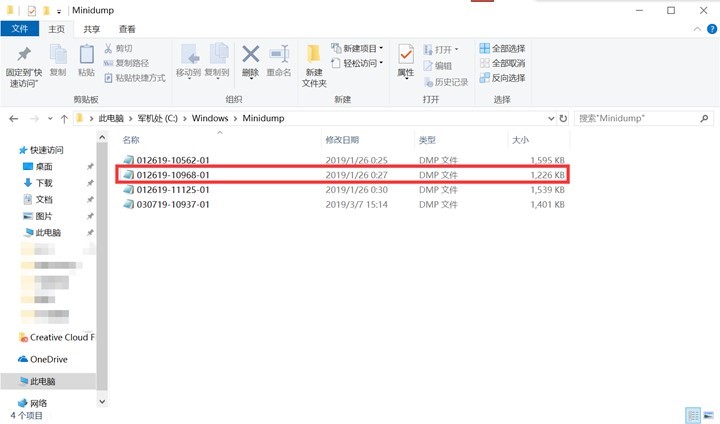Click the 粘贴 (paste) clipboard icon
Image resolution: width=720 pixels, height=424 pixels.
tap(86, 55)
